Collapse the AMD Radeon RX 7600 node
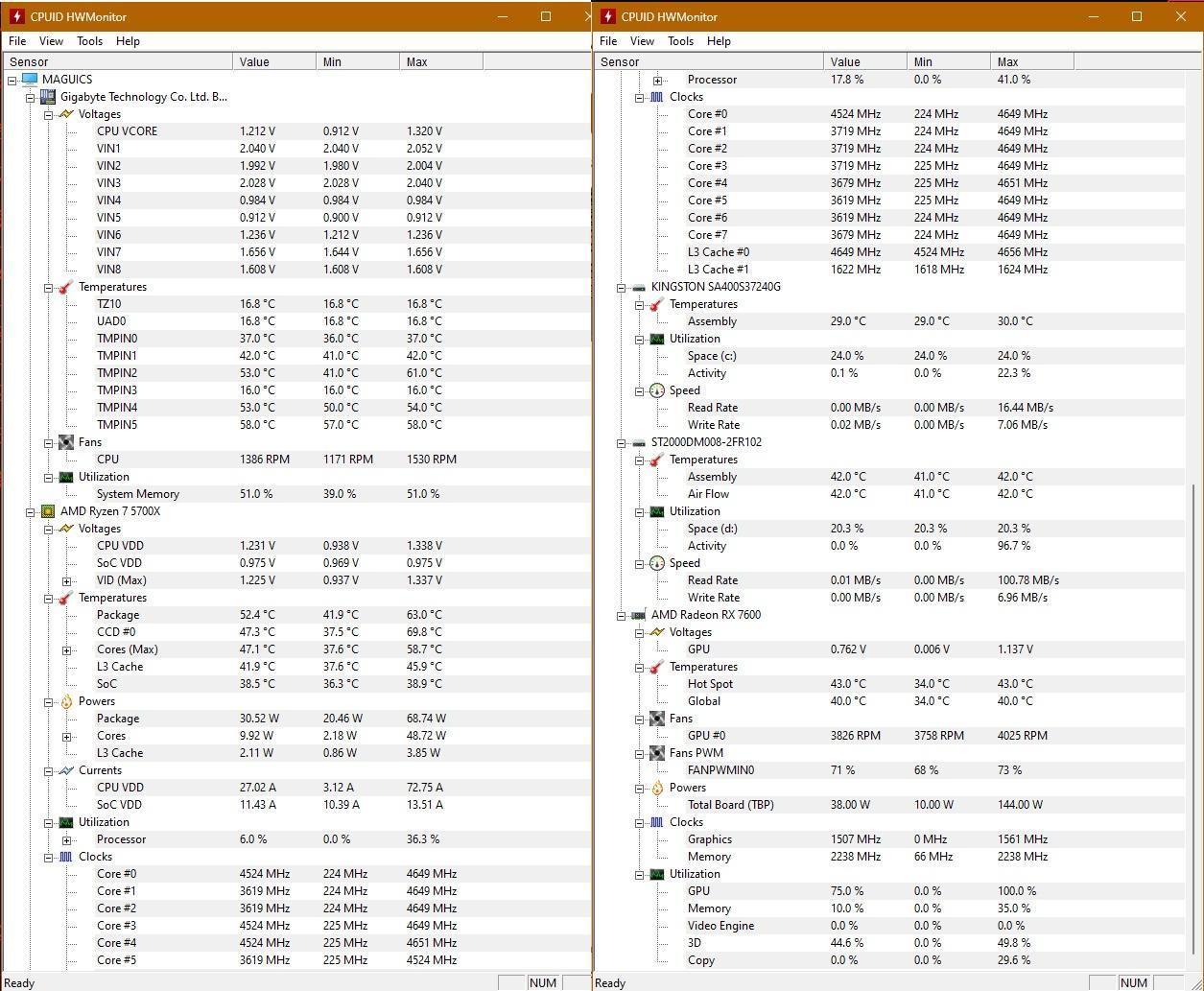The image size is (1204, 991). click(x=621, y=615)
